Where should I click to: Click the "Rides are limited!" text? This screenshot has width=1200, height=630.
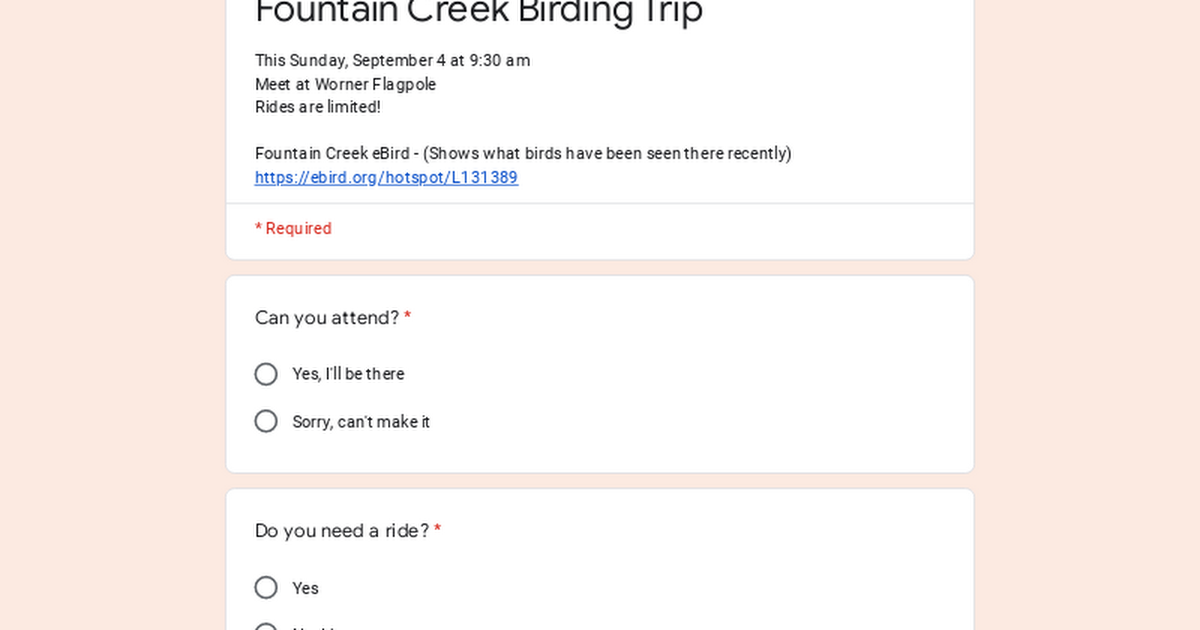[317, 107]
